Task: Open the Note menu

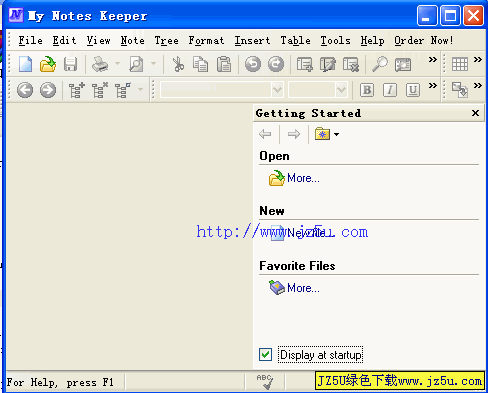Action: coord(133,40)
